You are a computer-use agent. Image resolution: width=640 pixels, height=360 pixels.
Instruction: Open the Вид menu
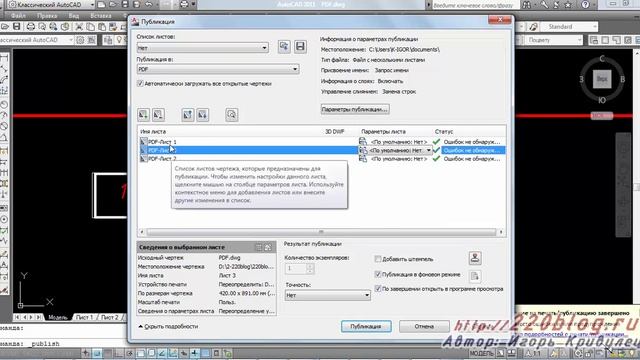[x=73, y=16]
